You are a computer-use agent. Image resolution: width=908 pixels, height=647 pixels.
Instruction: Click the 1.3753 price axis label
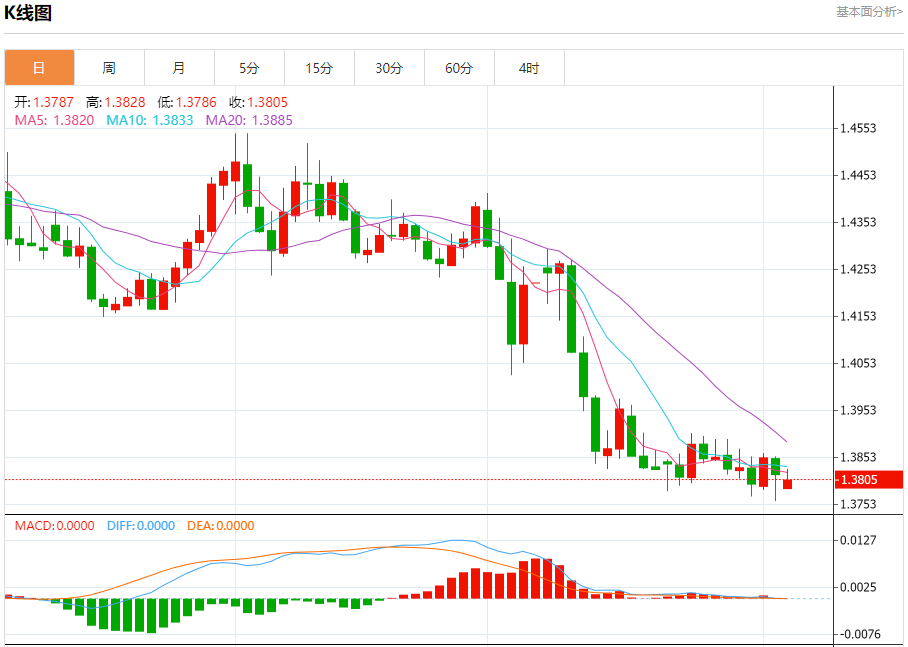click(858, 504)
